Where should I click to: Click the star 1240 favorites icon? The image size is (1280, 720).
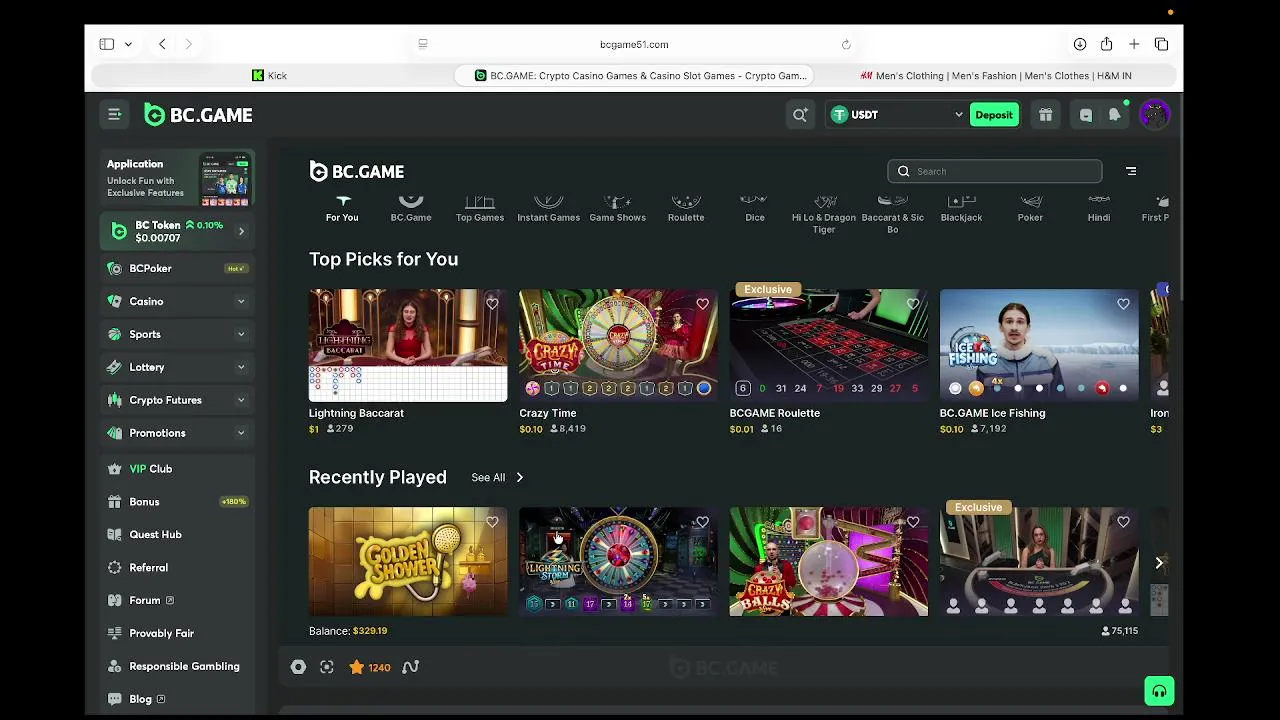coord(369,667)
